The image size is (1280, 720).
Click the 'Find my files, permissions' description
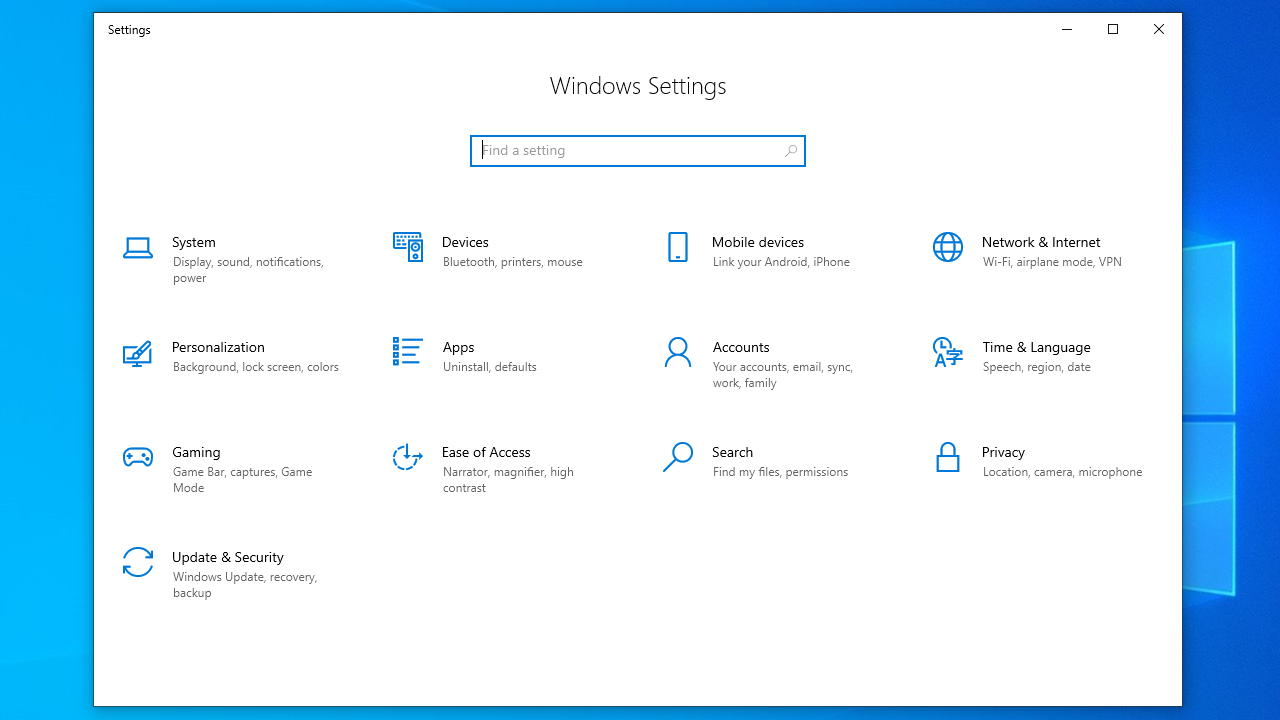[x=780, y=472]
